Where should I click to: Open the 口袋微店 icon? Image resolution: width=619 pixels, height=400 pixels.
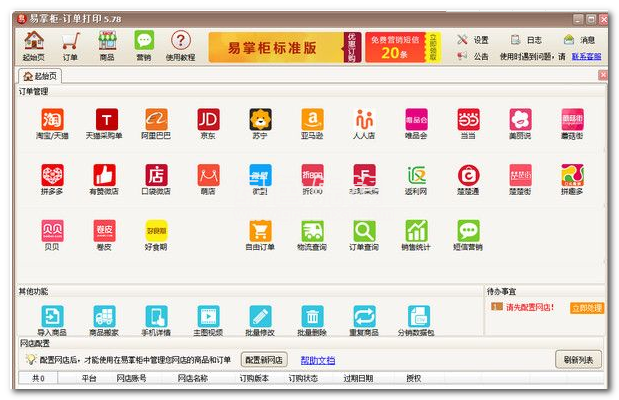pyautogui.click(x=156, y=175)
